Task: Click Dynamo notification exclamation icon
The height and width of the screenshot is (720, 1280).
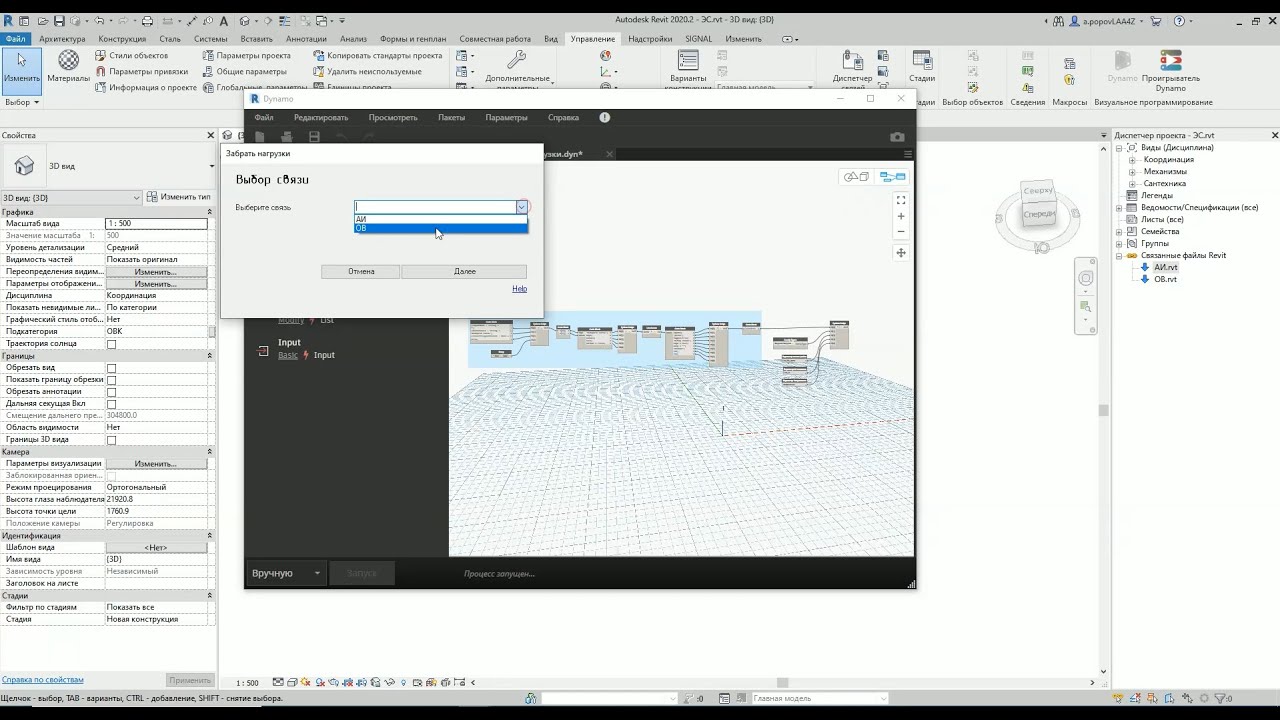Action: [x=604, y=117]
